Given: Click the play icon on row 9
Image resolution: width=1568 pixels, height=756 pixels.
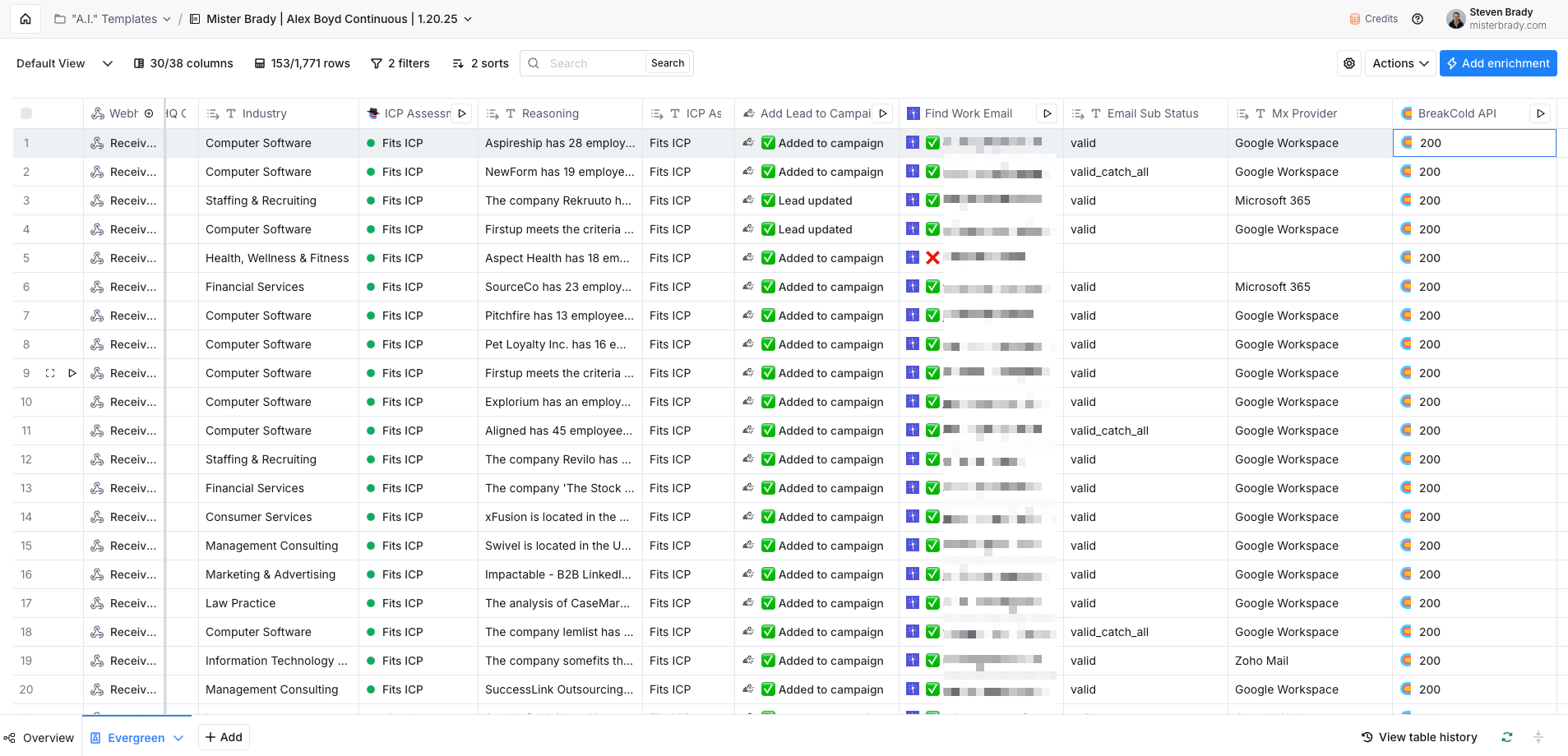Looking at the screenshot, I should tap(72, 373).
